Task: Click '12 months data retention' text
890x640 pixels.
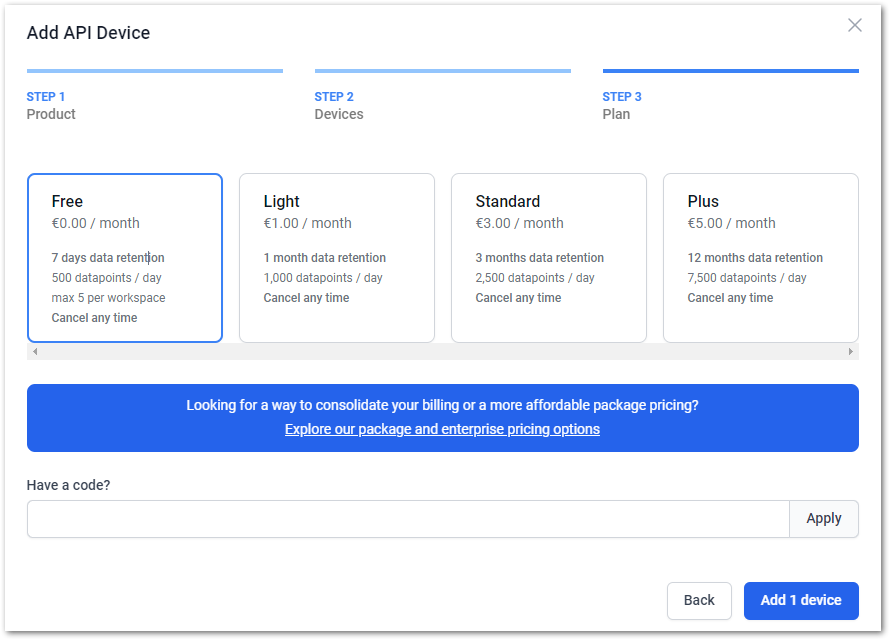Action: [x=755, y=258]
